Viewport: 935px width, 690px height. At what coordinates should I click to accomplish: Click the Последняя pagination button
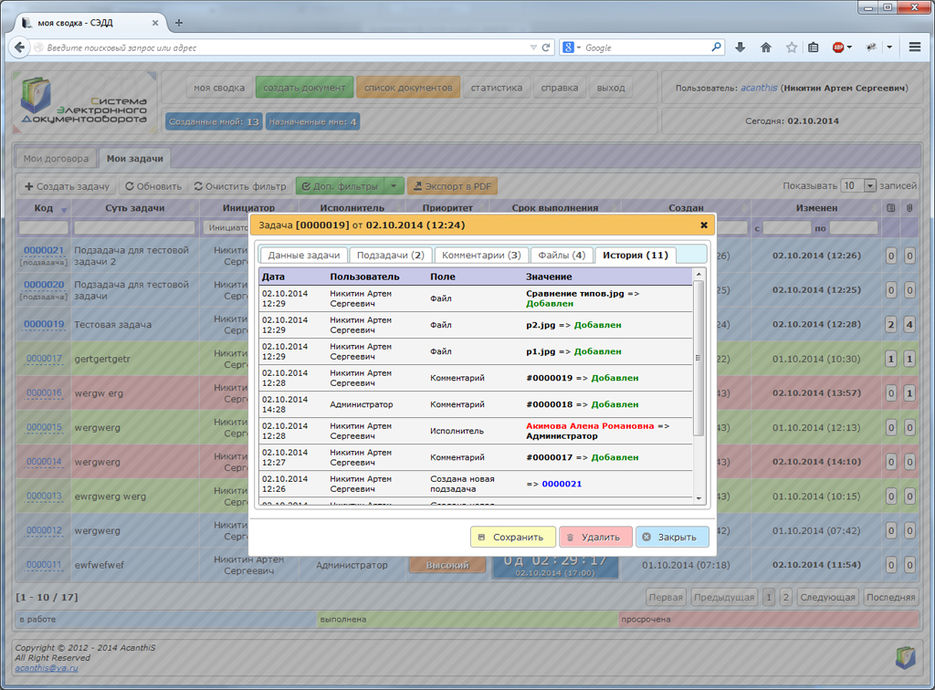890,597
